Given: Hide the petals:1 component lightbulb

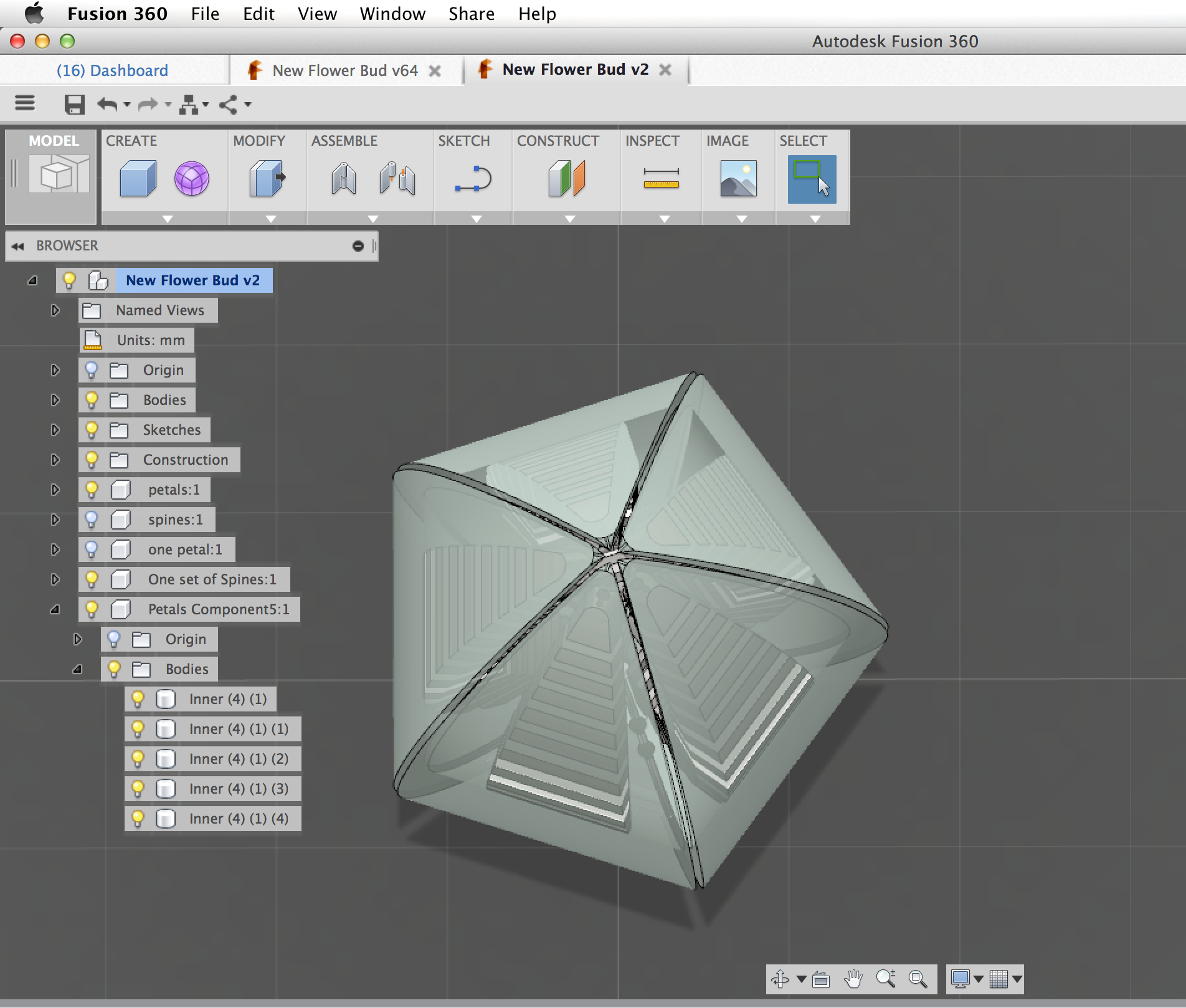Looking at the screenshot, I should [x=92, y=489].
